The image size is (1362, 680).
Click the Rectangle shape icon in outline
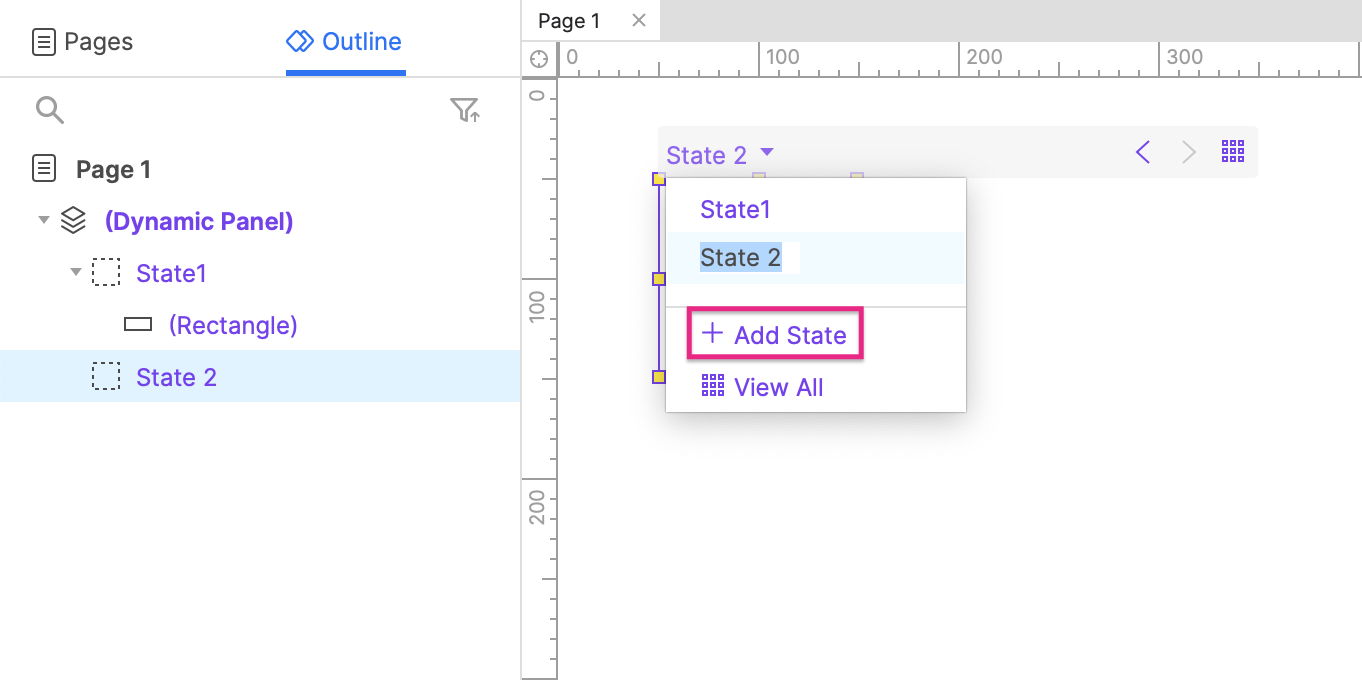pyautogui.click(x=137, y=325)
